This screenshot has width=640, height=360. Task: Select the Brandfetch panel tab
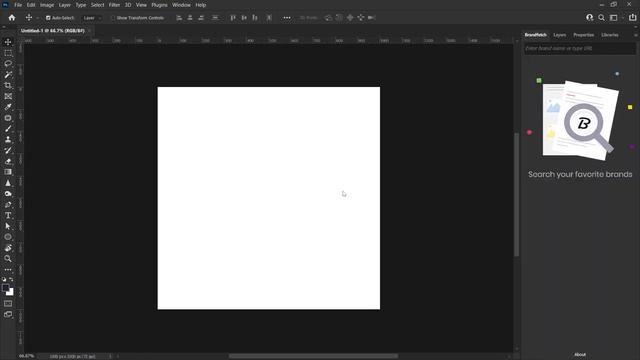(536, 35)
